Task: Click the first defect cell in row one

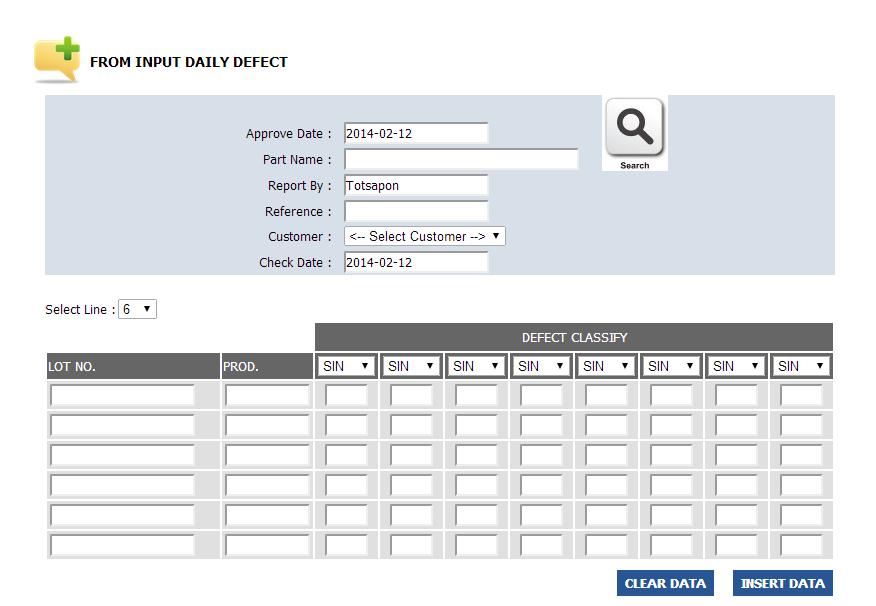Action: [347, 395]
